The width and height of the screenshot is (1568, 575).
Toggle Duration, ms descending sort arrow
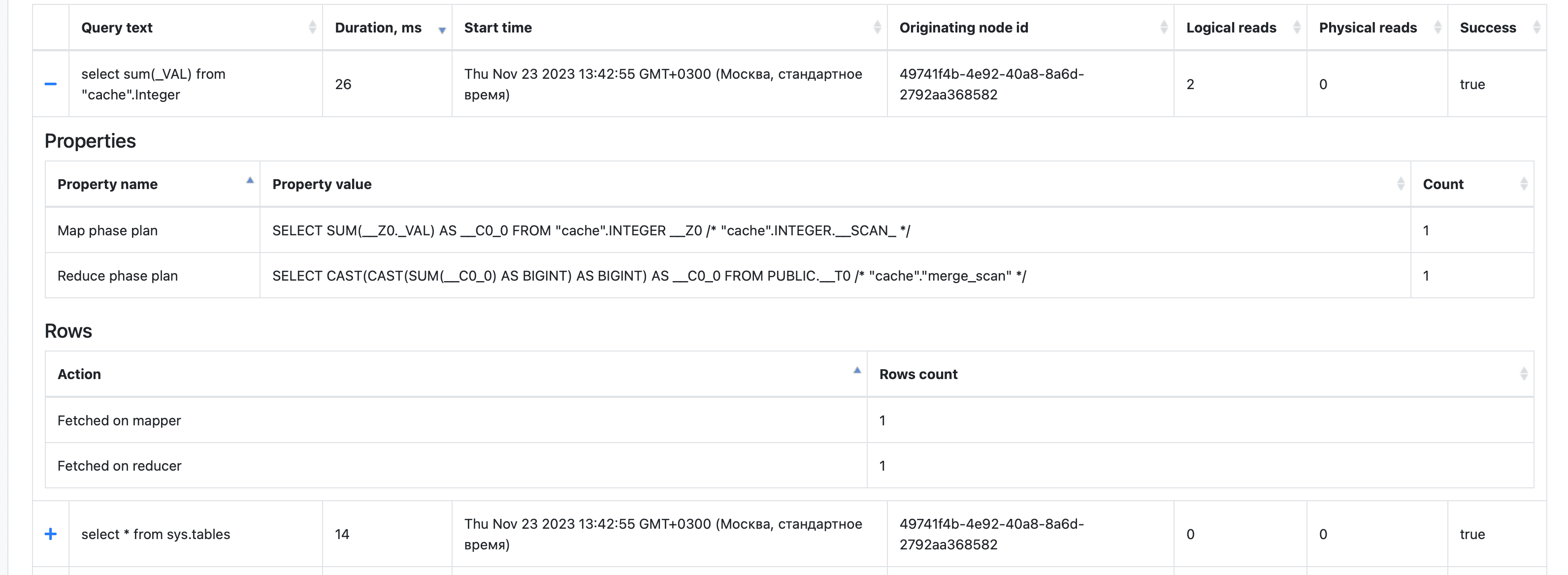[442, 30]
